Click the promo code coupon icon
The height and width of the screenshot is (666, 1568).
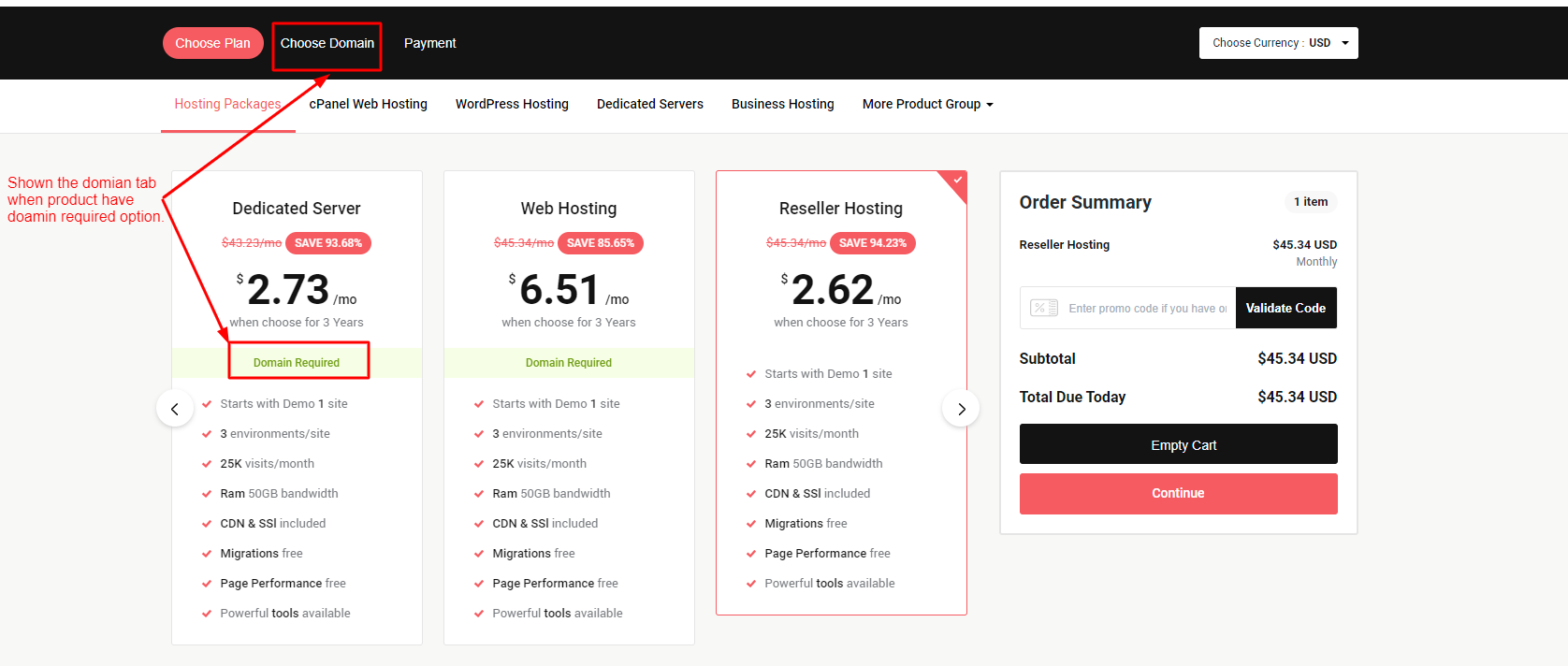tap(1044, 308)
